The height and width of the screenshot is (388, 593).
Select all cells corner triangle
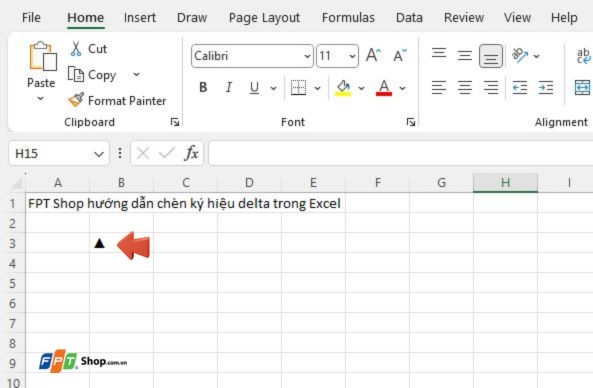(x=17, y=183)
